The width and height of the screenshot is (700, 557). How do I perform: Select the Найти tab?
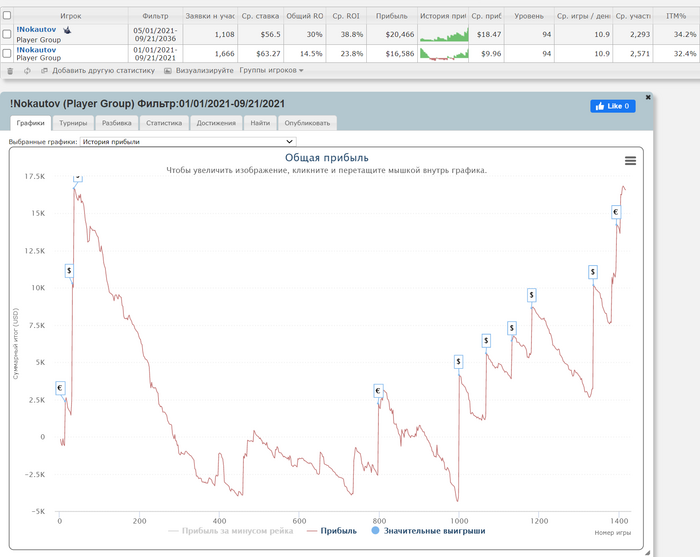(x=260, y=123)
